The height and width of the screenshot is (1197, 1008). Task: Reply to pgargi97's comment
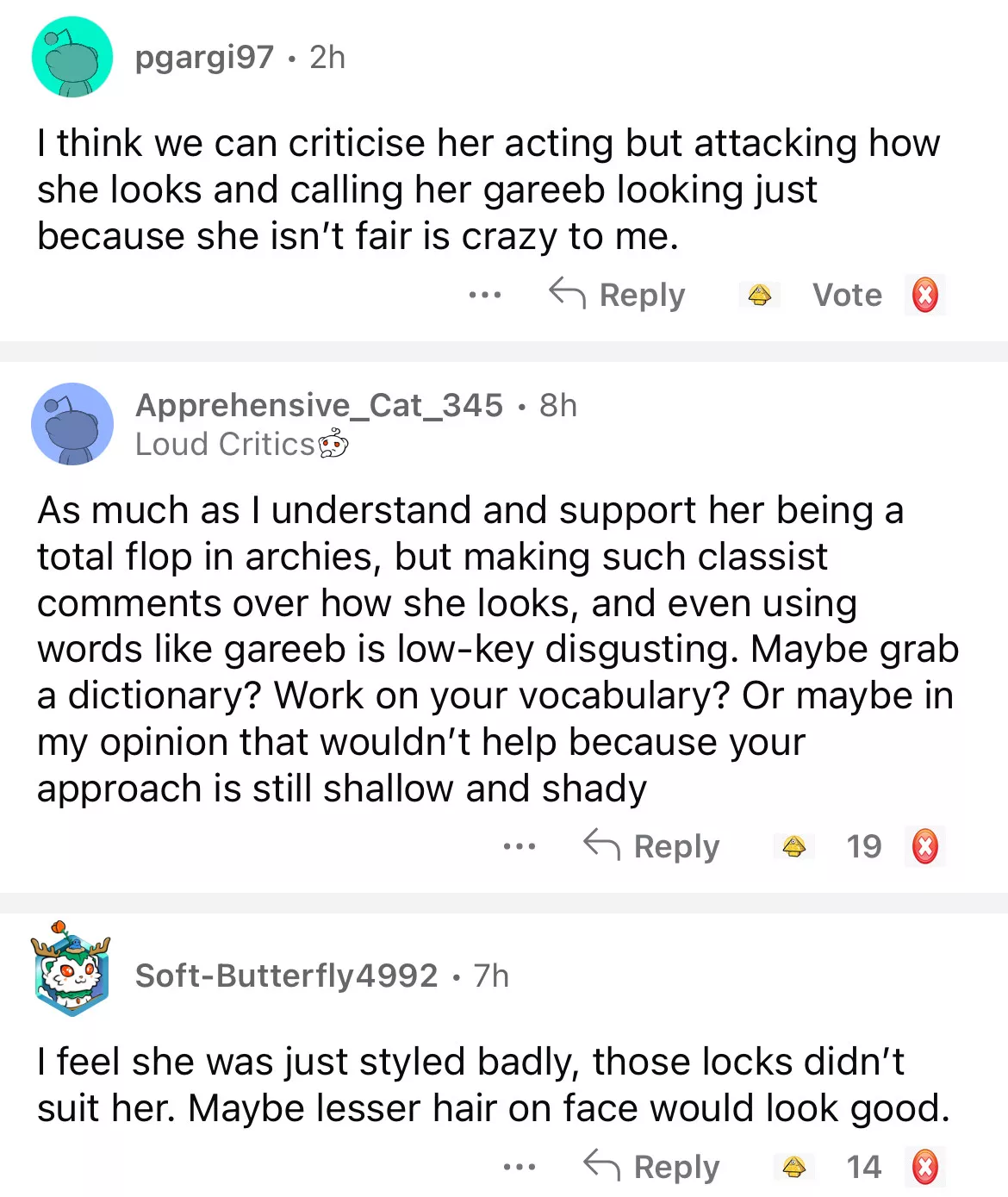click(x=618, y=296)
